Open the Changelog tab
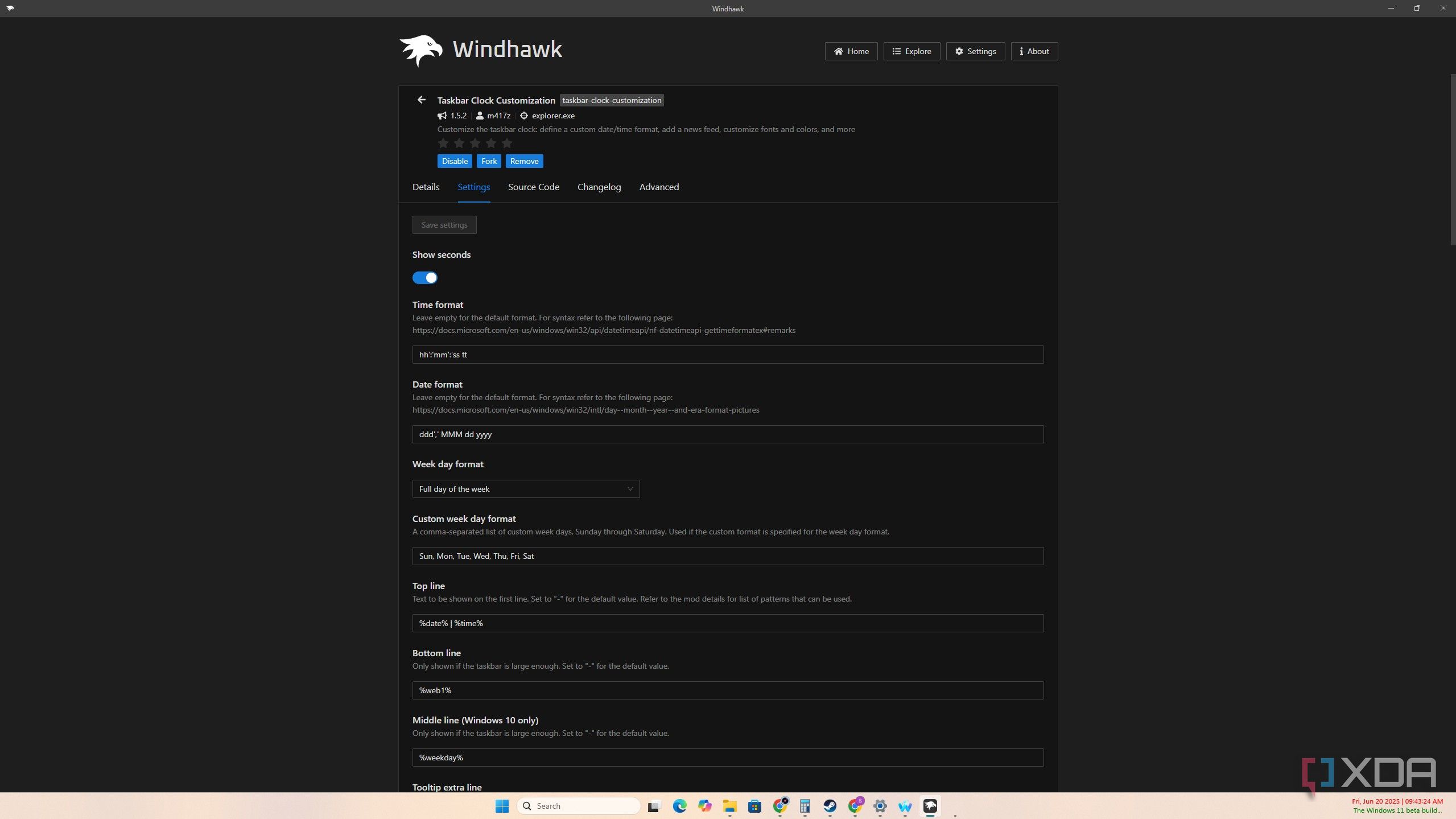The width and height of the screenshot is (1456, 819). coord(599,187)
